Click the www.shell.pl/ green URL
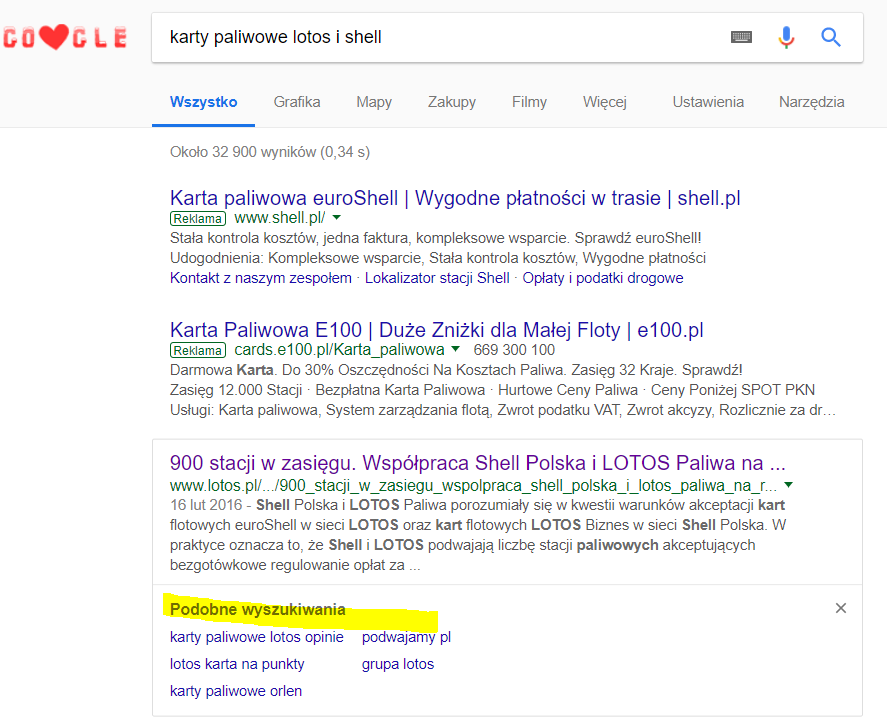The image size is (887, 724). coord(279,218)
